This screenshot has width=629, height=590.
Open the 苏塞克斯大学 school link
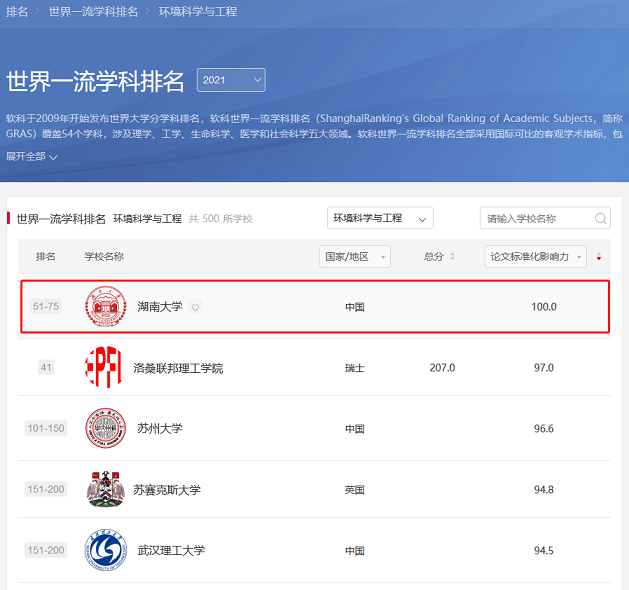tap(167, 490)
